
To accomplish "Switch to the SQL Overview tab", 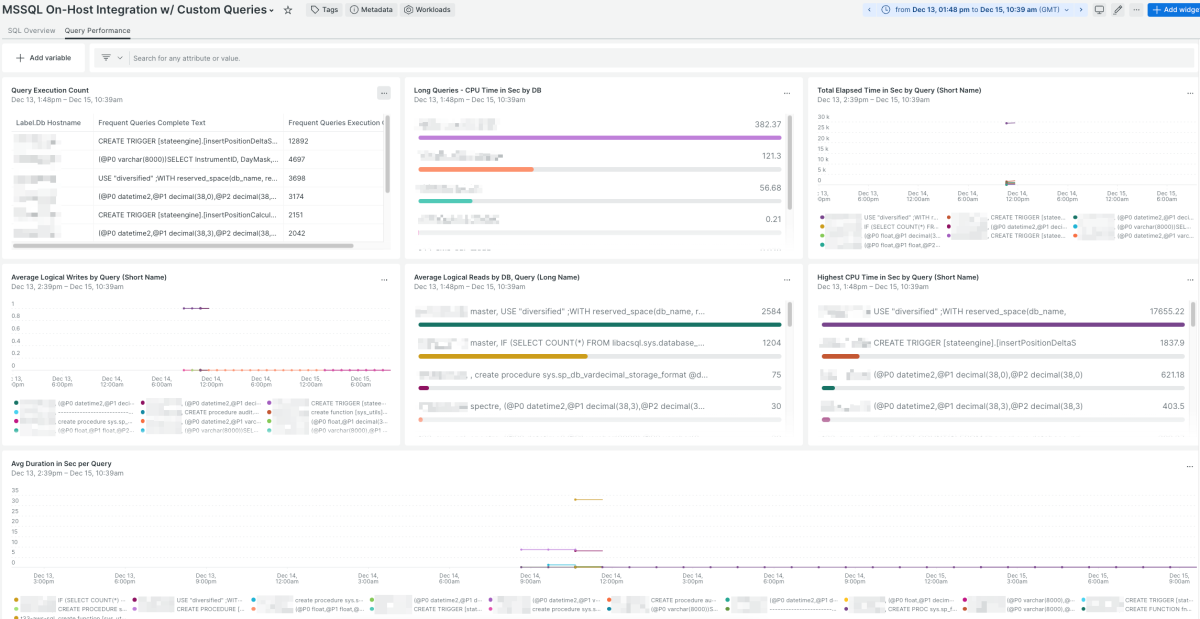I will (32, 31).
